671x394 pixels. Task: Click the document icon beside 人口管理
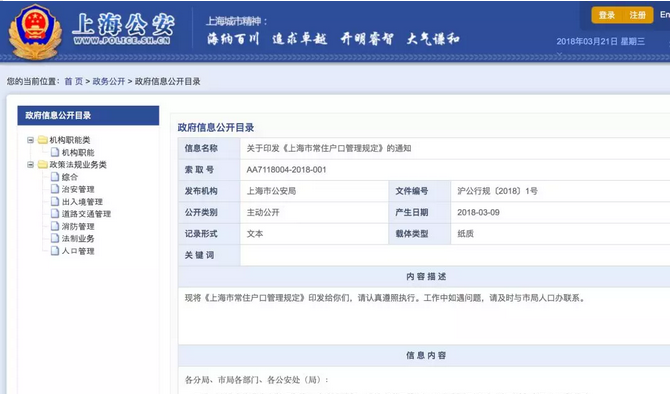click(x=55, y=251)
